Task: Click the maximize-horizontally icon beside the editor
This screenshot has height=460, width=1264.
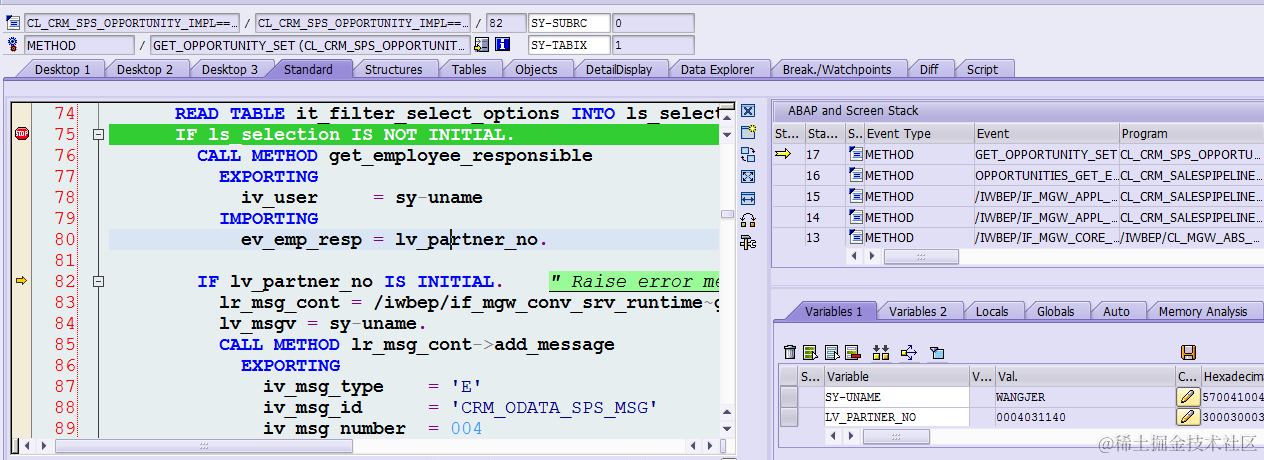Action: (748, 198)
